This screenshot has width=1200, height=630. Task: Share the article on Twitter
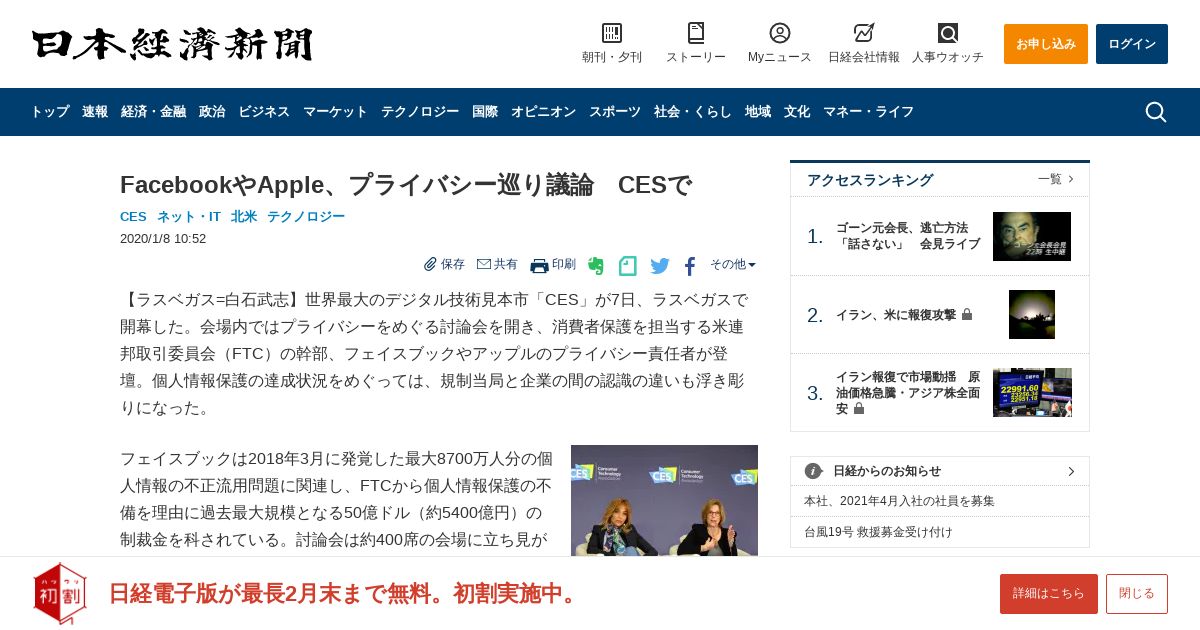click(660, 266)
